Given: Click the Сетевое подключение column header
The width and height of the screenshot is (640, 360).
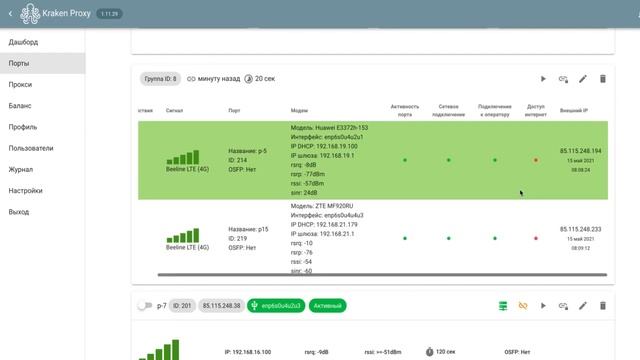Looking at the screenshot, I should (x=448, y=111).
